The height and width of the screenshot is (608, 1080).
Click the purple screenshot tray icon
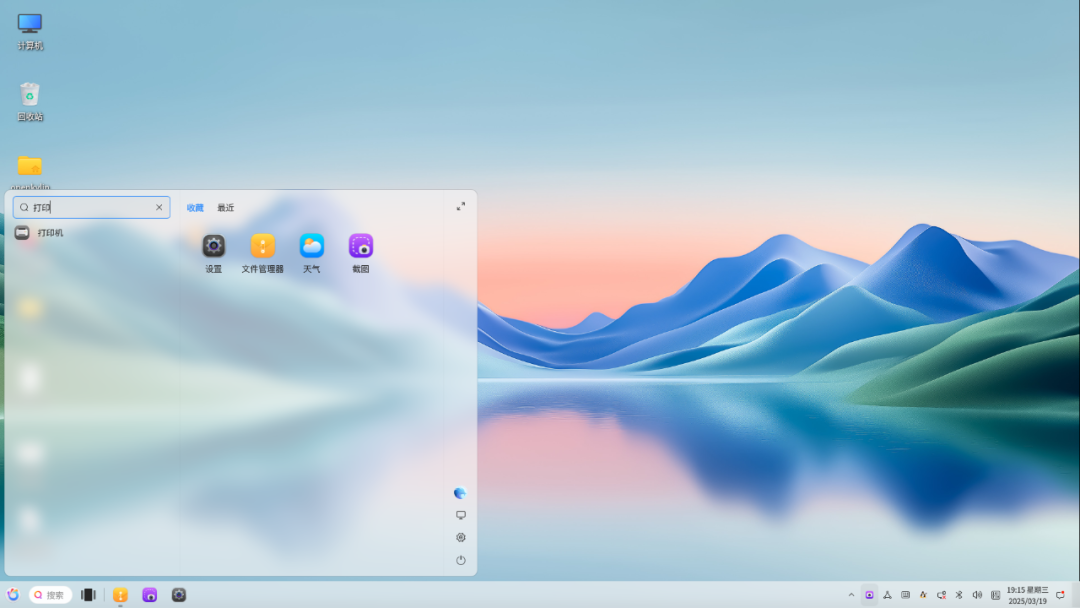coord(869,595)
